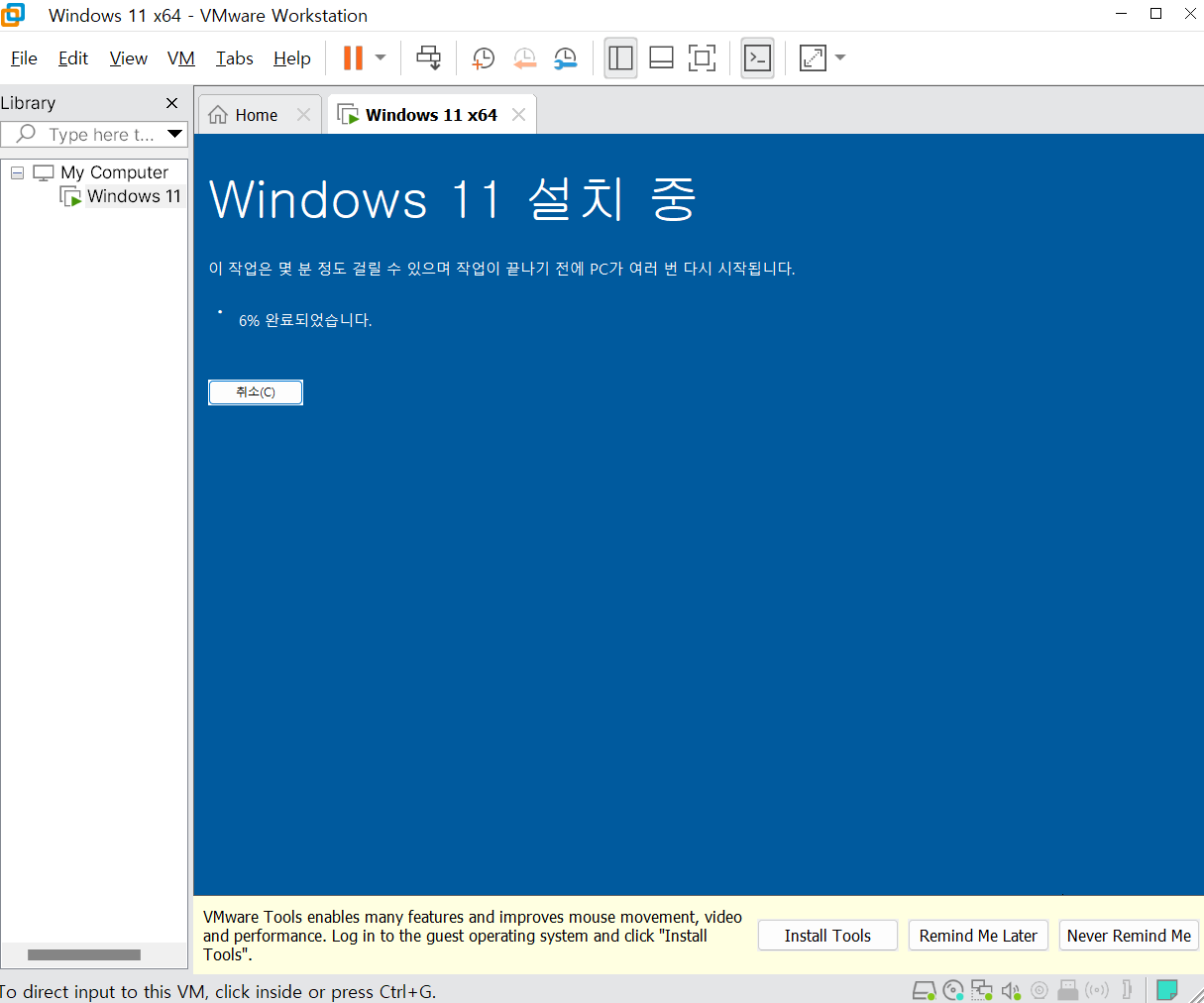This screenshot has height=1003, width=1204.
Task: Open the power options dropdown beside pause
Action: pyautogui.click(x=381, y=57)
